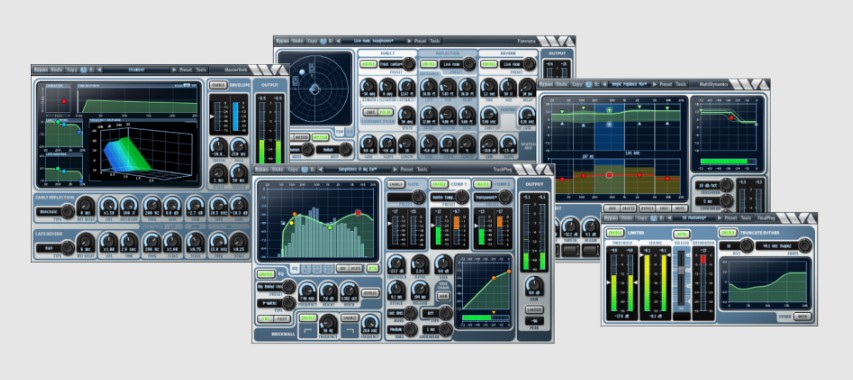This screenshot has width=853, height=380.
Task: Open the Tools menu in TrackPlug
Action: tap(422, 169)
